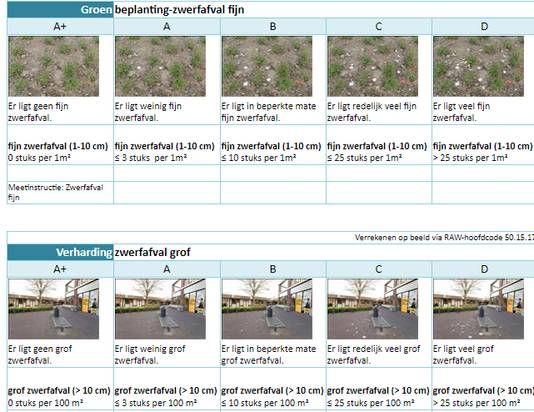
Task: Open the A quality photo of fine litter planting
Action: click(160, 66)
